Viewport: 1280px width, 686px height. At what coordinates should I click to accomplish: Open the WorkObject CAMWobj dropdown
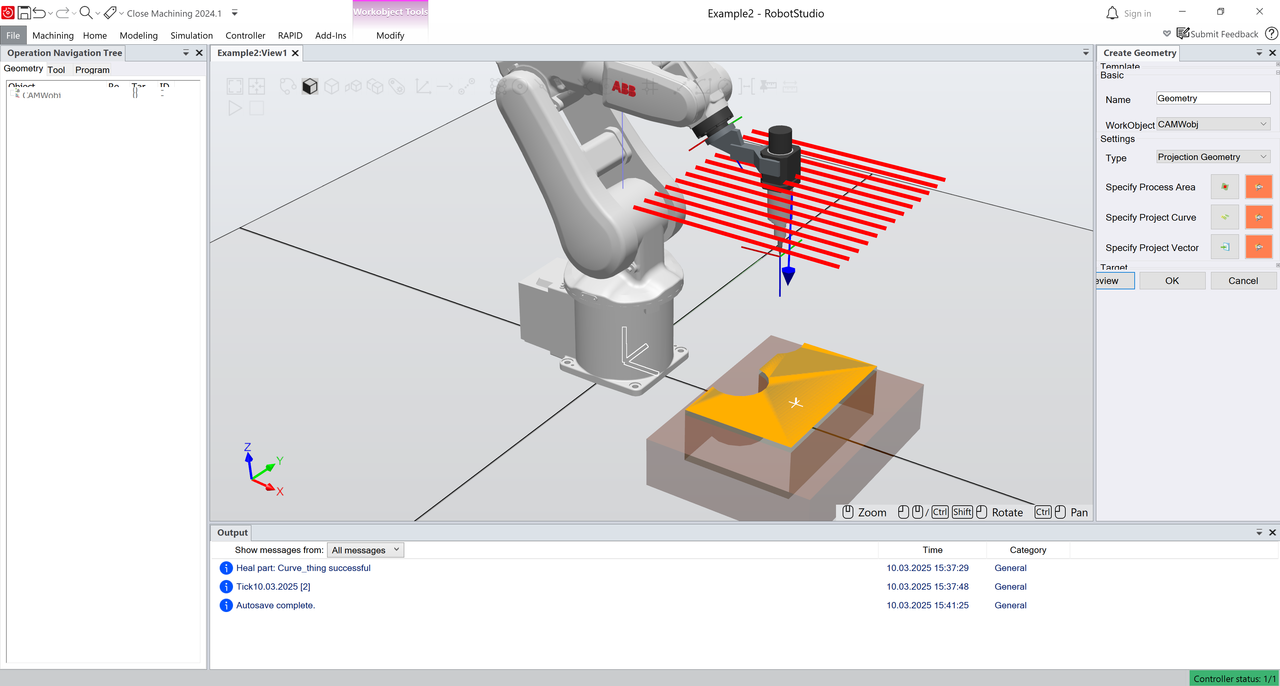[x=1213, y=124]
